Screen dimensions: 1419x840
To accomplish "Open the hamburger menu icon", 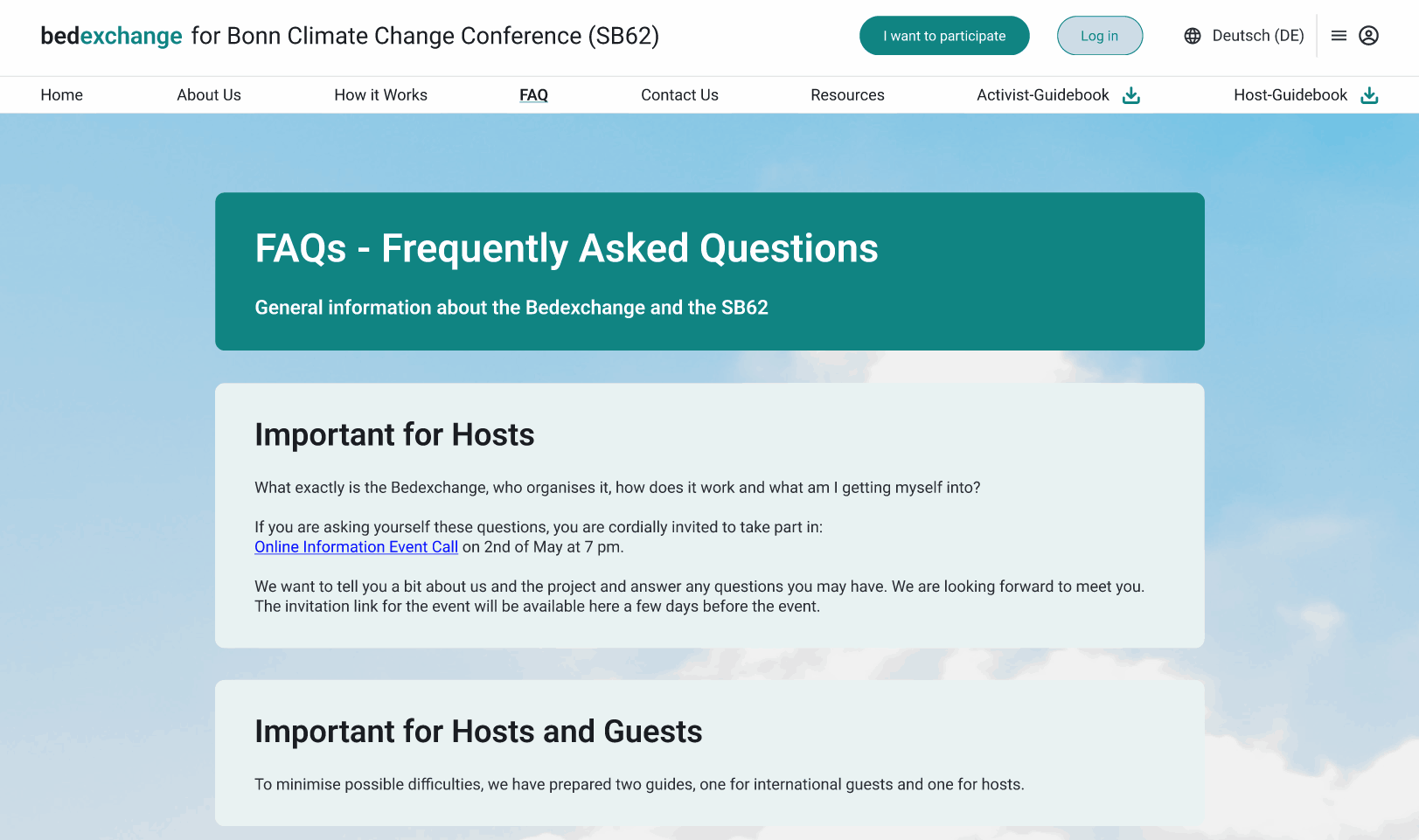I will pyautogui.click(x=1339, y=36).
